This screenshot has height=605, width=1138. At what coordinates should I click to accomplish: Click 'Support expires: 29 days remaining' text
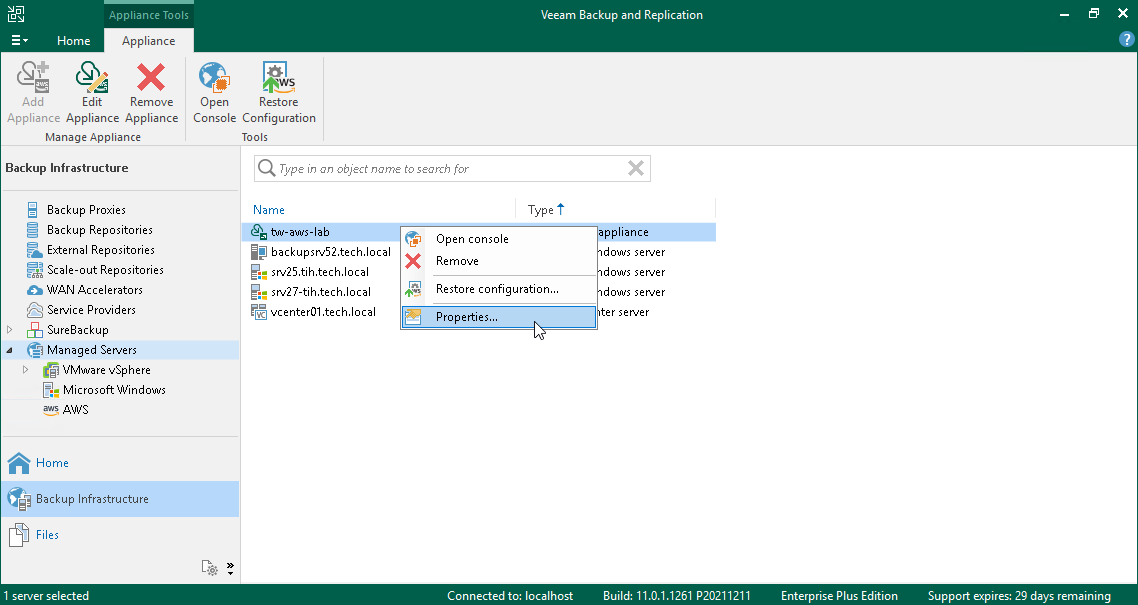coord(1019,596)
